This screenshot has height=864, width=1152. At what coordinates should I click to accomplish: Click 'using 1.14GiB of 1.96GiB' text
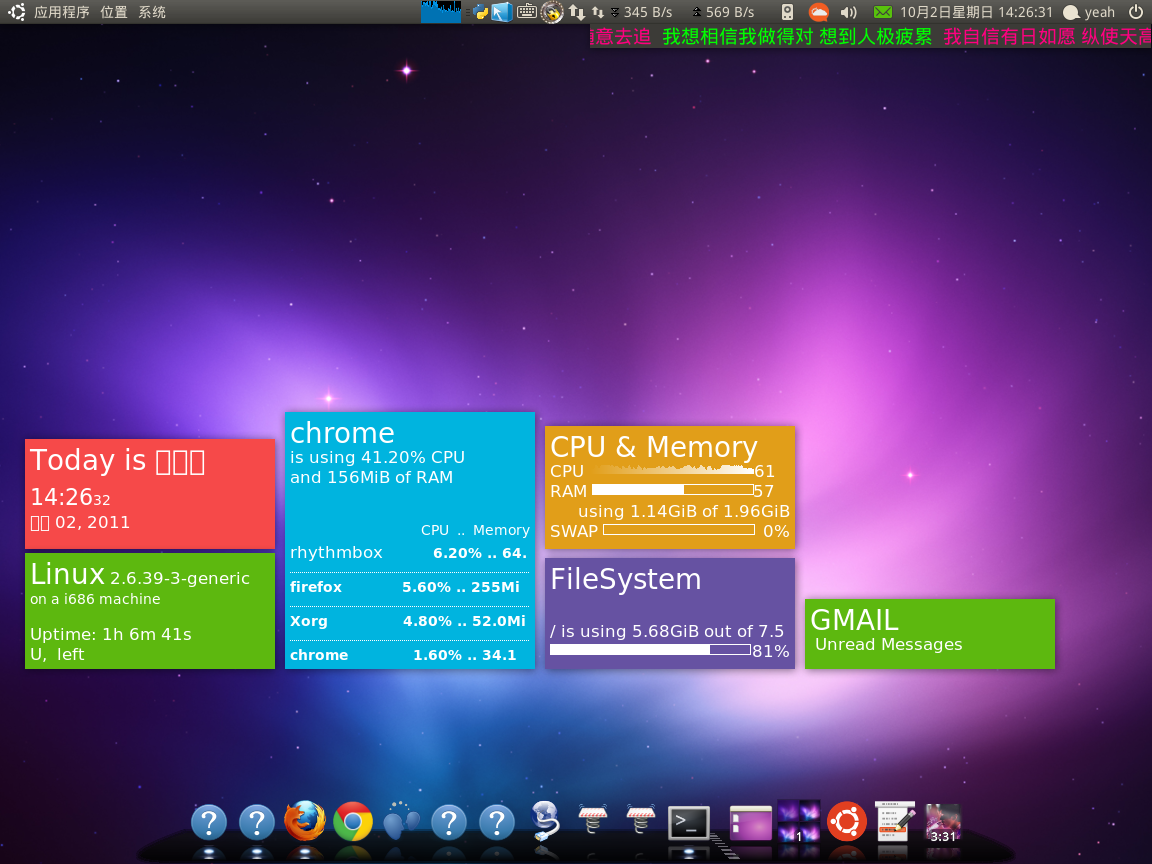(684, 511)
